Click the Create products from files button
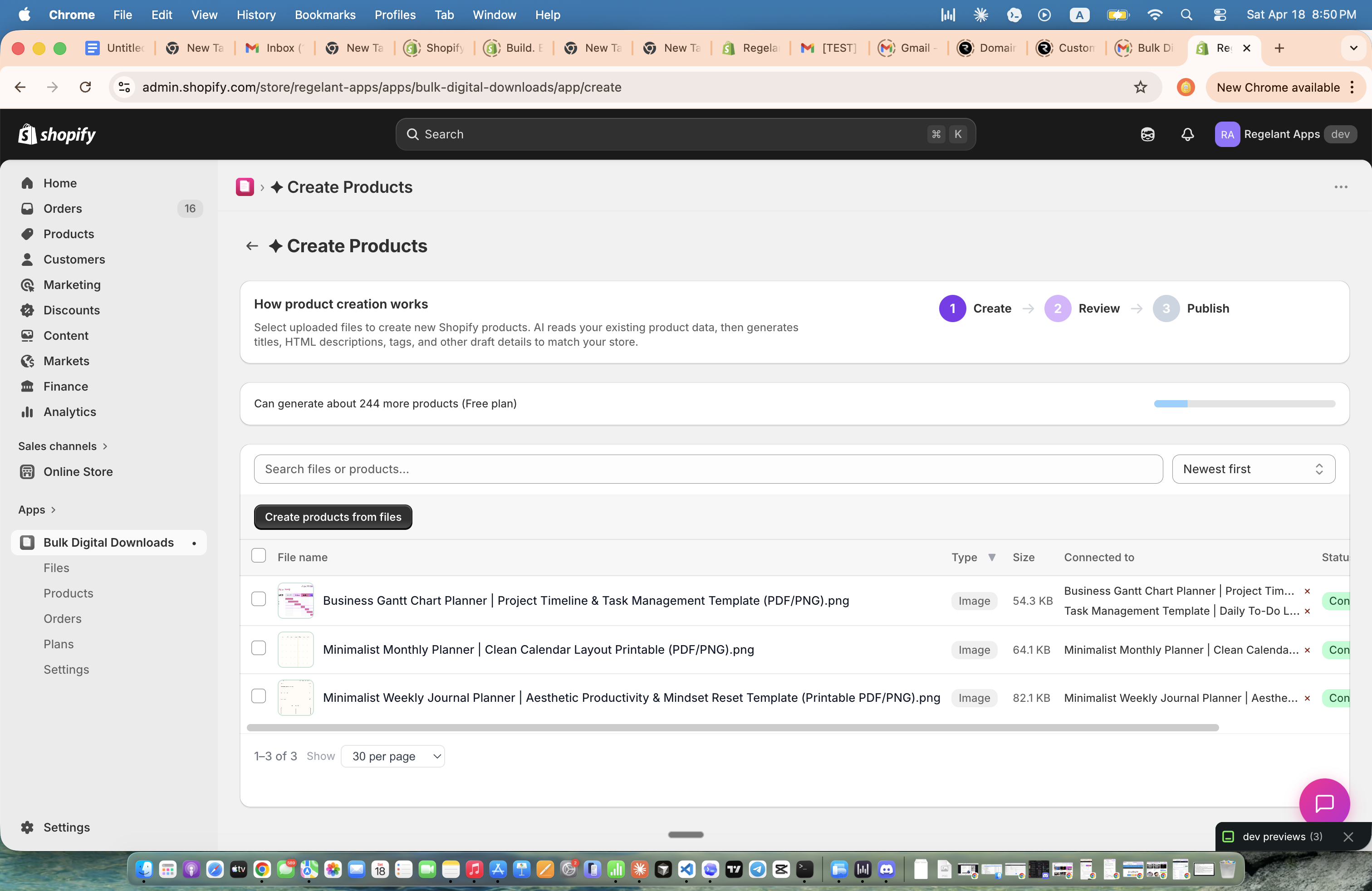The width and height of the screenshot is (1372, 891). [x=333, y=516]
